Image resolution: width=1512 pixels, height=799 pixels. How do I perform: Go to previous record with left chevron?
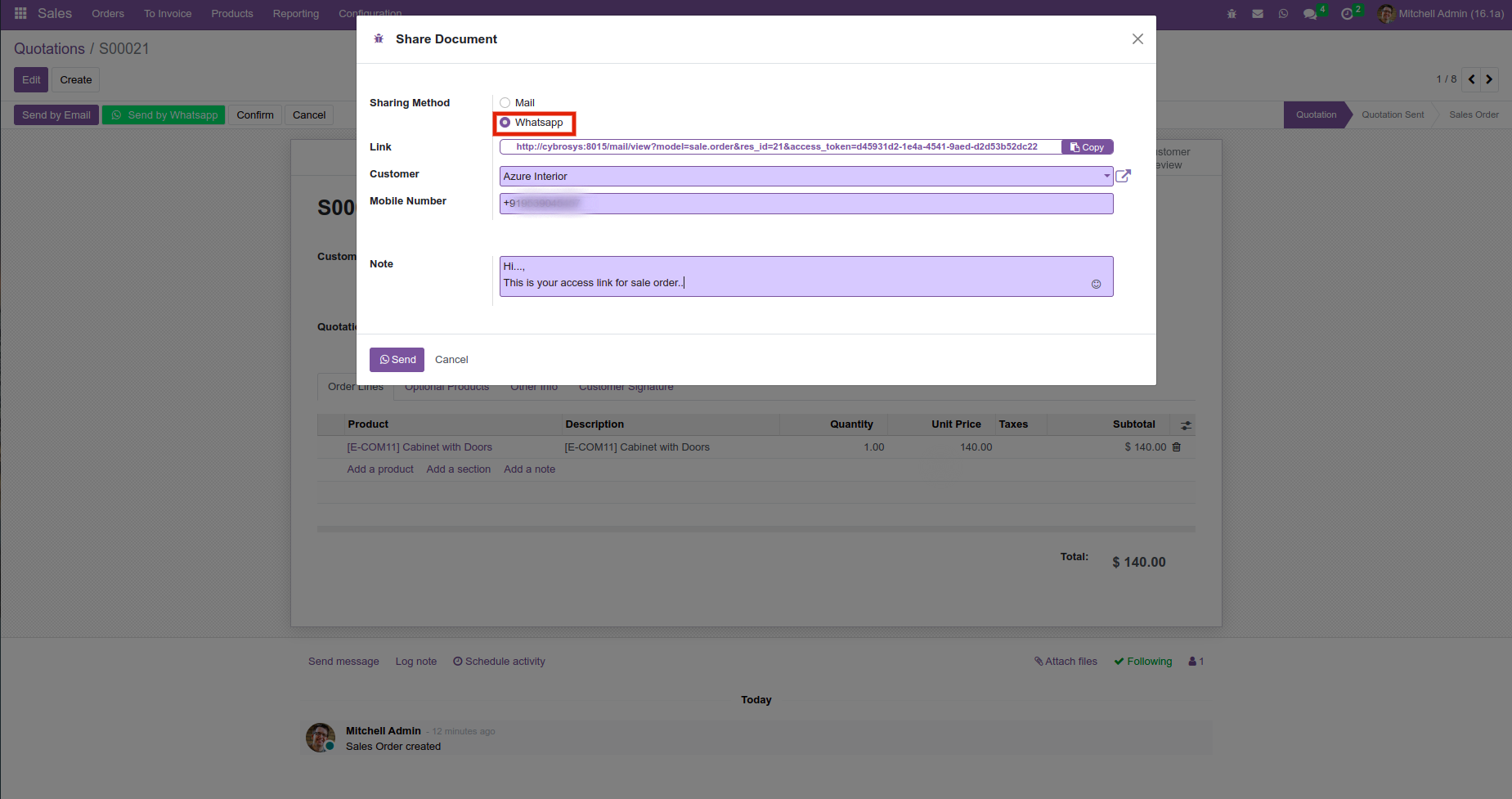coord(1472,79)
